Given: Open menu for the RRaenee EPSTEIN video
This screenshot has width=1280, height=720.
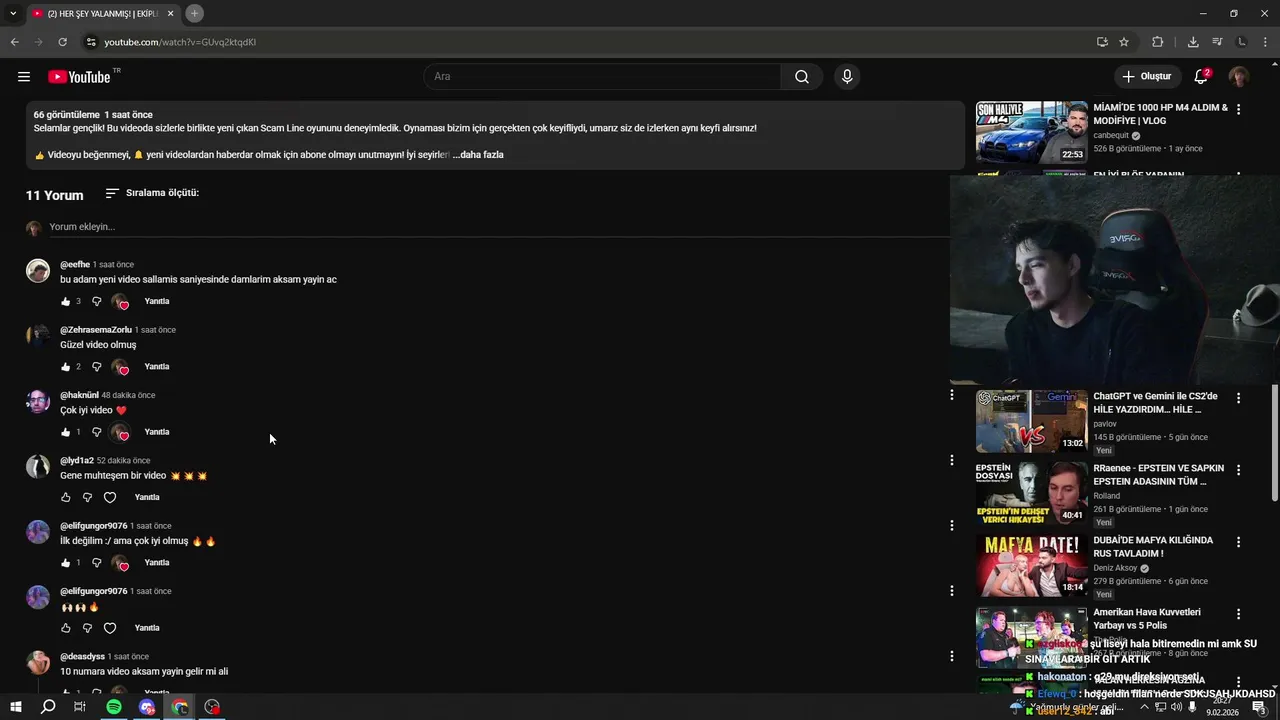Looking at the screenshot, I should (1239, 470).
